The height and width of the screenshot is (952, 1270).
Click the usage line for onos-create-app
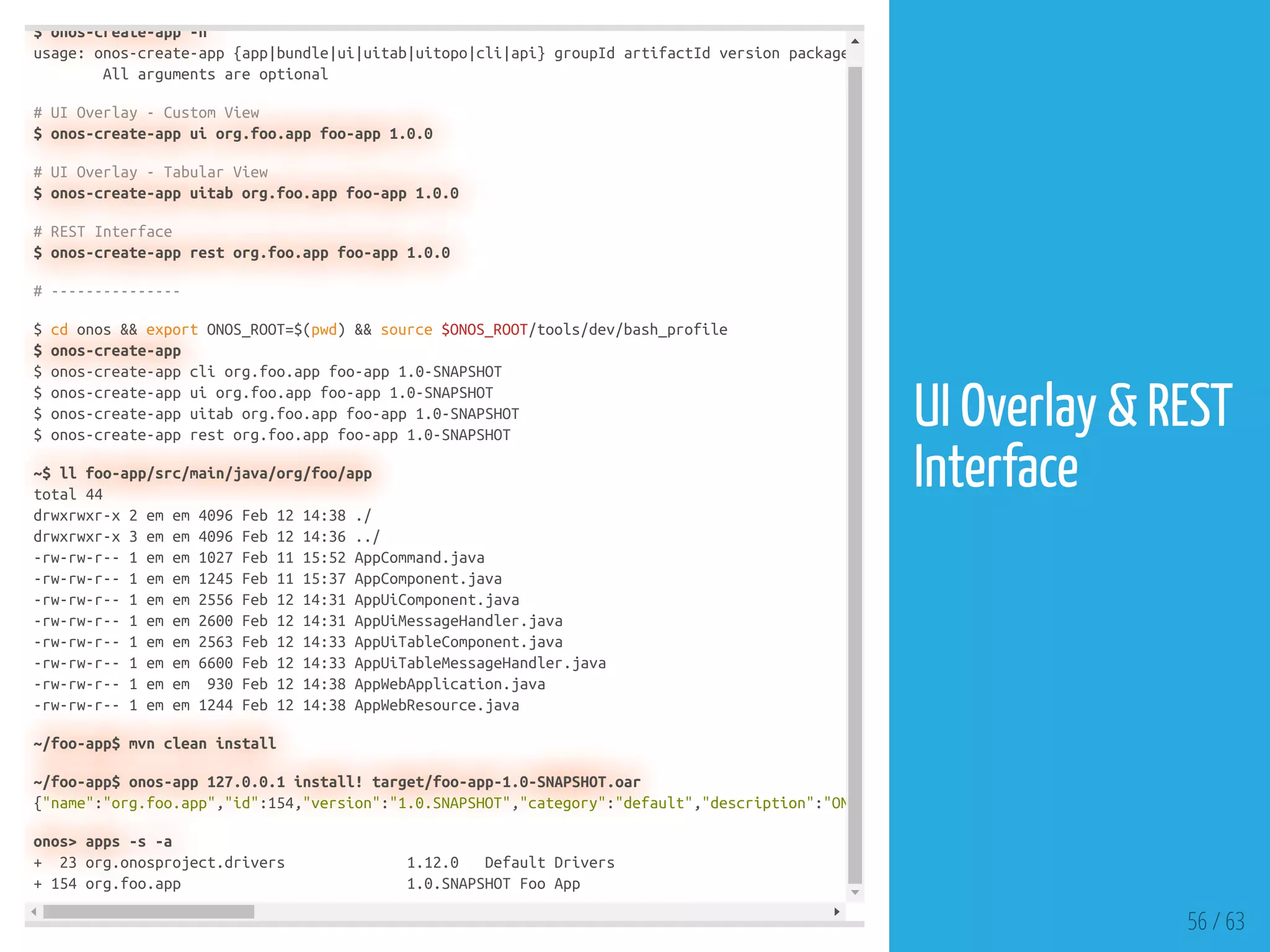pos(440,53)
